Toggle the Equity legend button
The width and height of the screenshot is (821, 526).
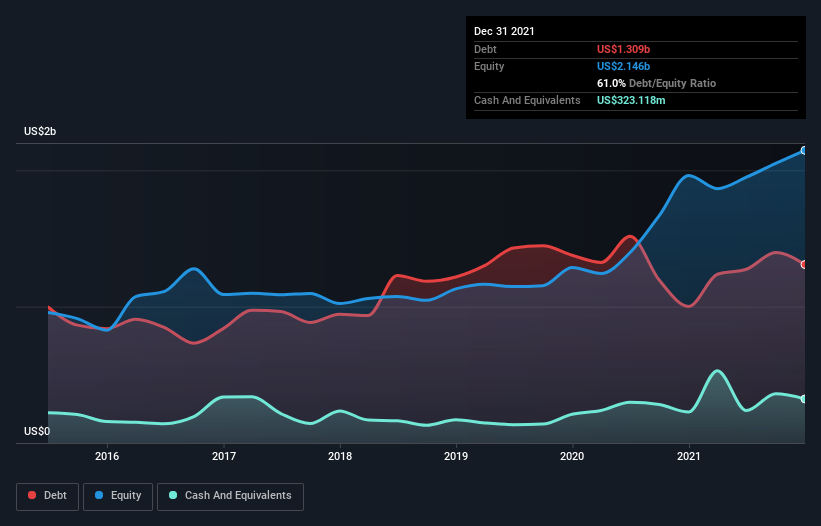[118, 496]
